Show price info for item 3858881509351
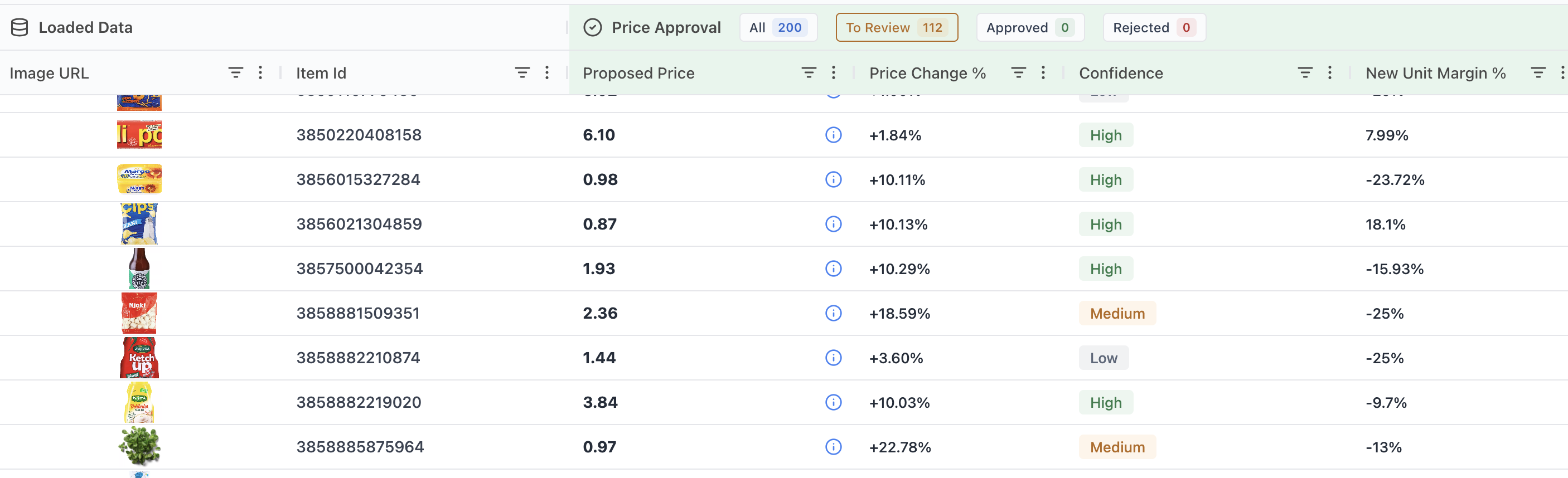 (x=833, y=313)
